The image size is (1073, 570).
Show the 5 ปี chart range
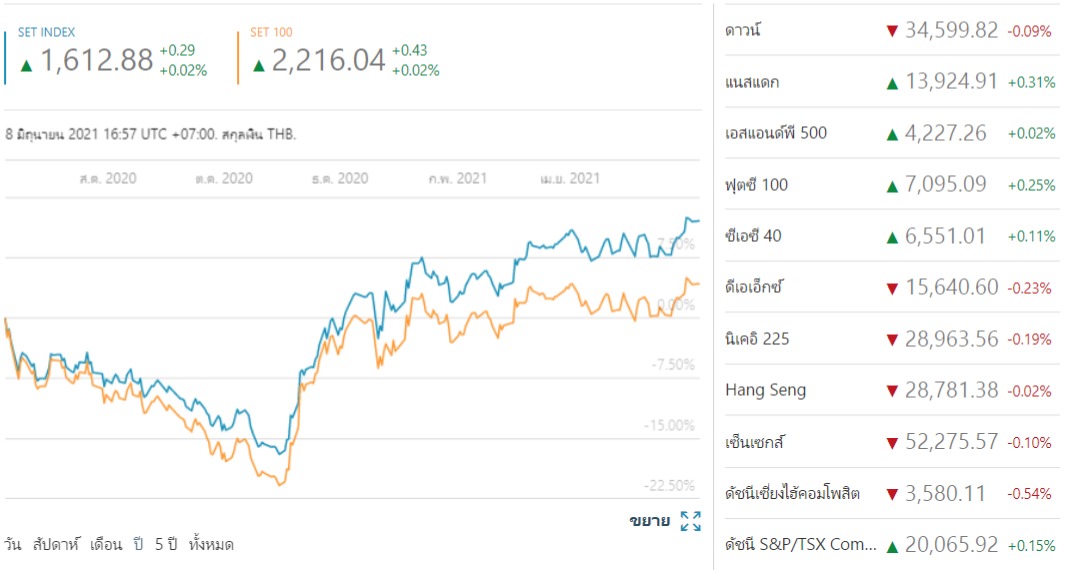(x=166, y=545)
